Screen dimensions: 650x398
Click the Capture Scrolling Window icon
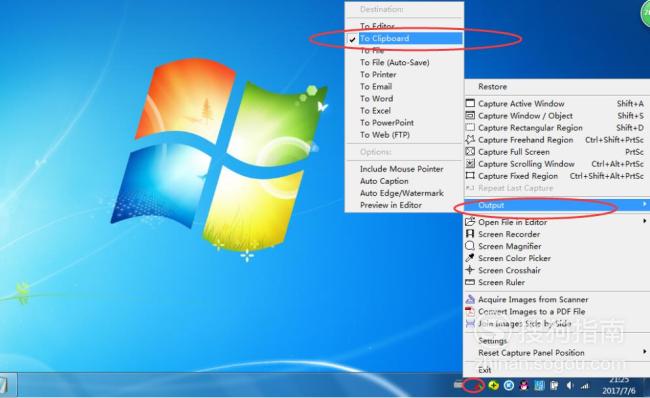(470, 163)
